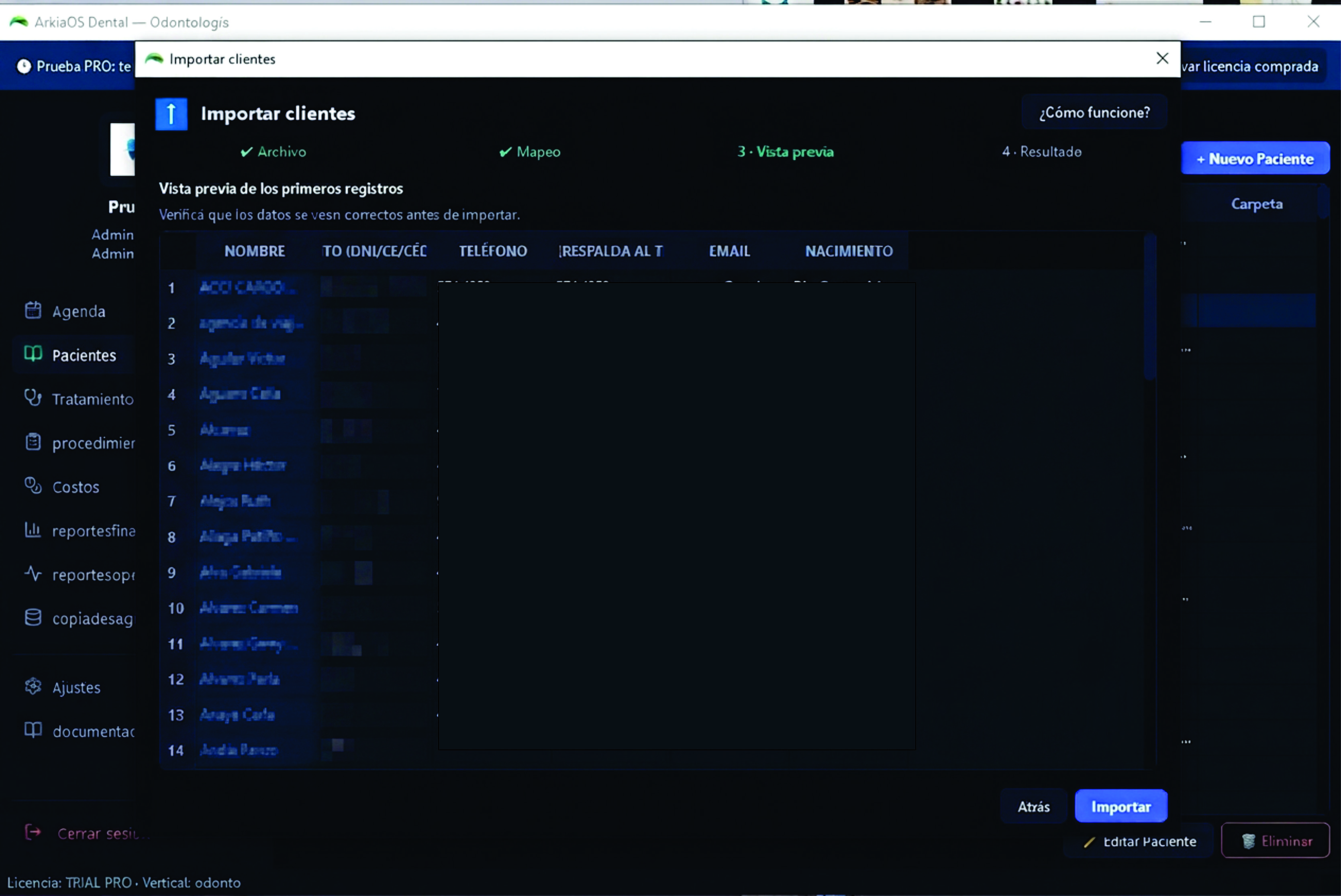This screenshot has height=896, width=1341.
Task: Click the Pacientes book icon
Action: click(x=33, y=354)
